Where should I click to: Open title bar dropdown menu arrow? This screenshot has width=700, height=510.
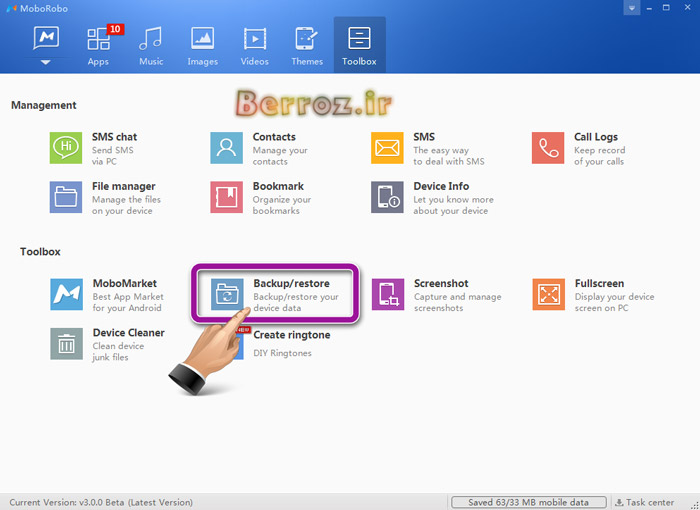(631, 8)
